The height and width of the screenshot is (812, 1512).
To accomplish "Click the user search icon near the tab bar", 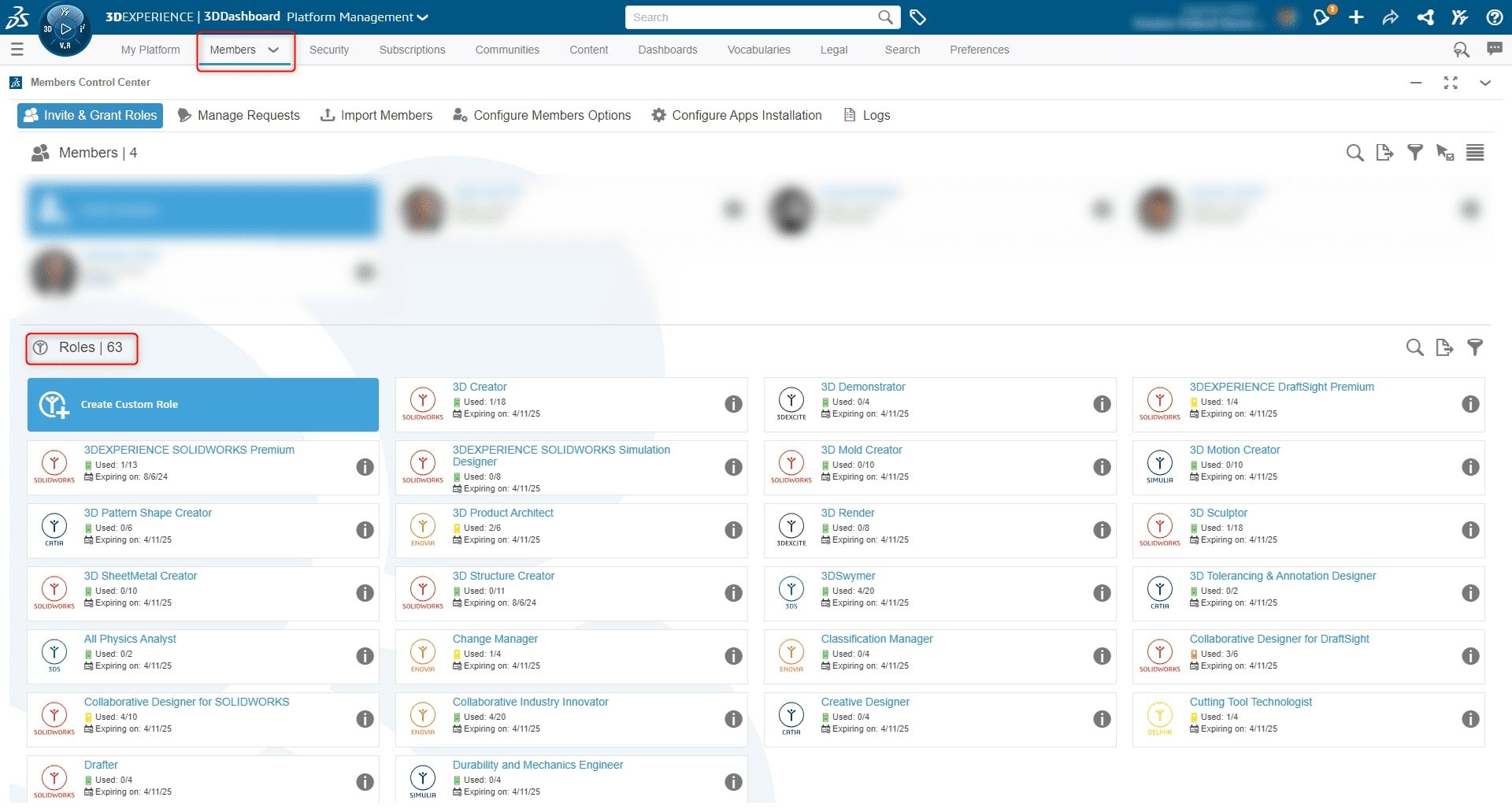I will pos(1461,50).
